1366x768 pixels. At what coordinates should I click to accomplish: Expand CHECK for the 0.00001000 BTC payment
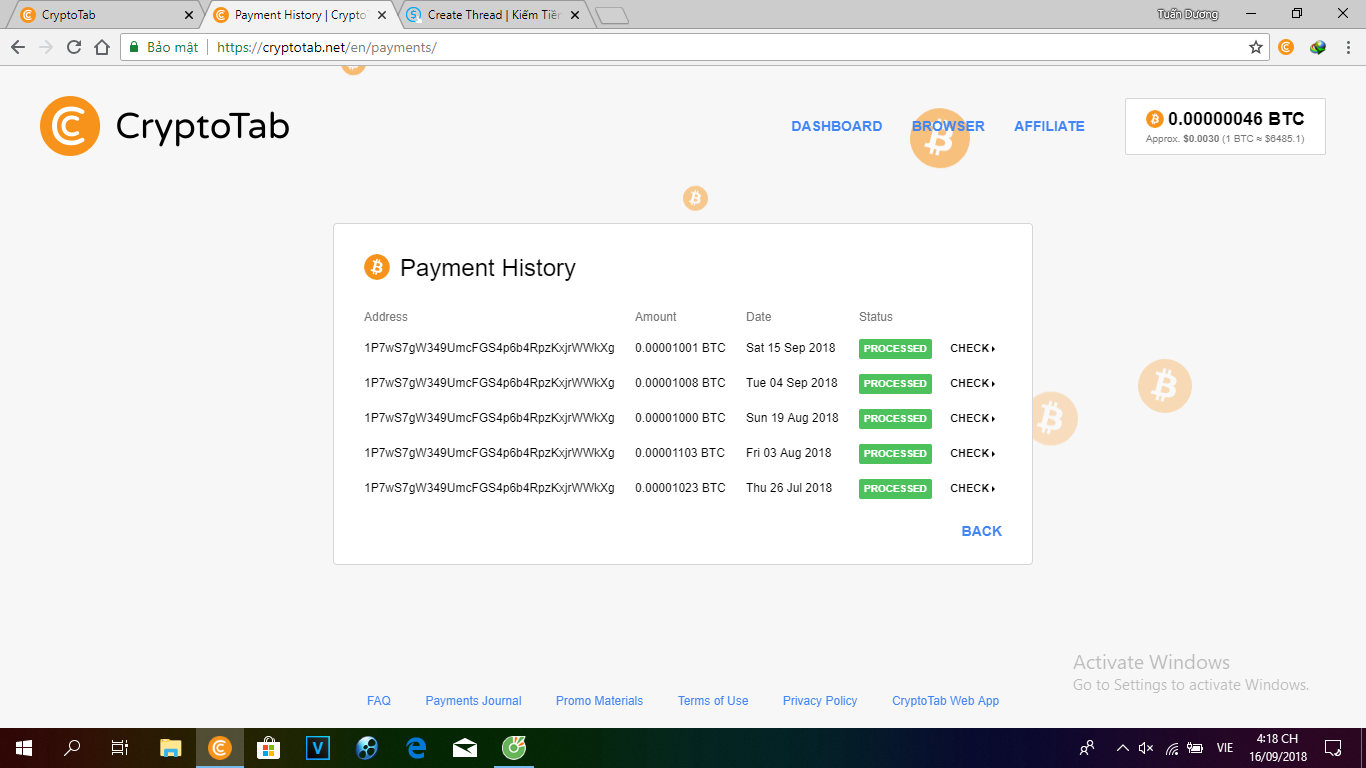(972, 419)
